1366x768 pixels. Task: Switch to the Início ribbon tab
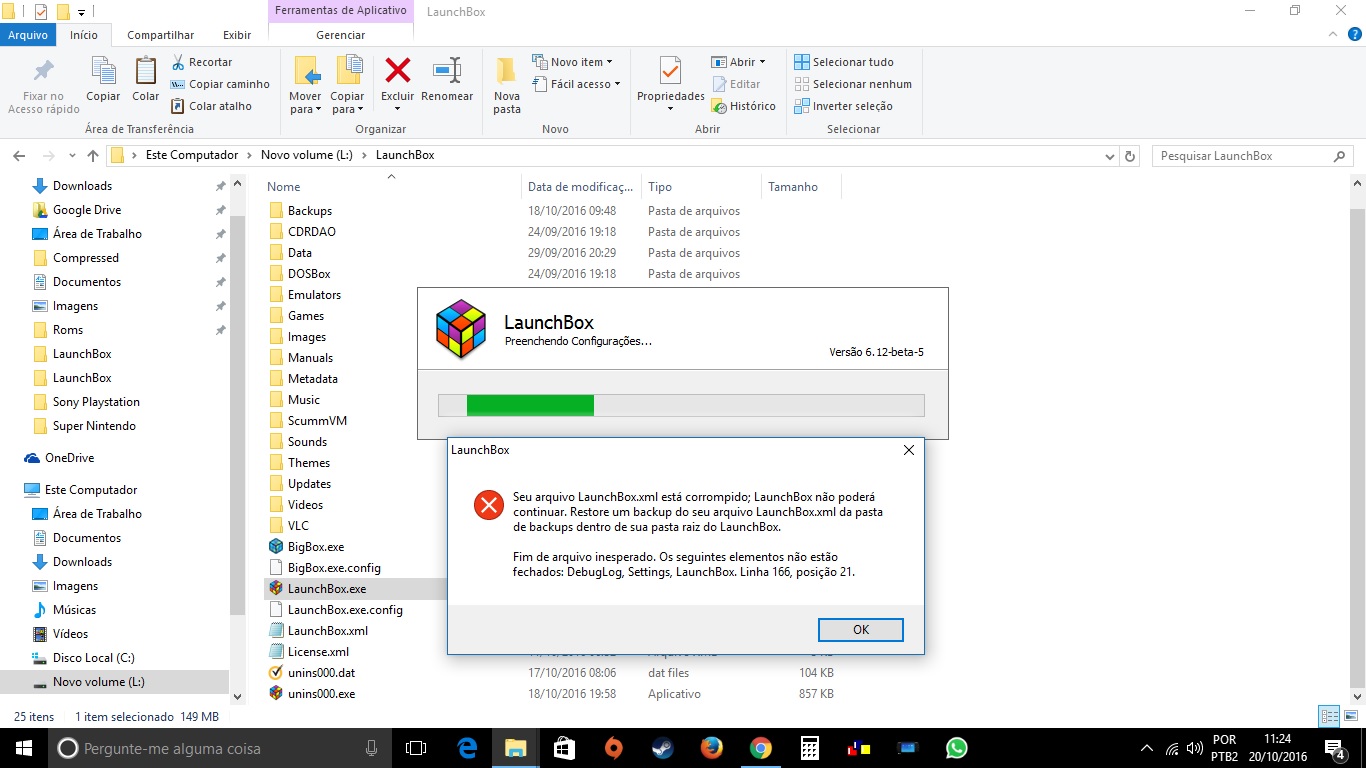pos(84,35)
